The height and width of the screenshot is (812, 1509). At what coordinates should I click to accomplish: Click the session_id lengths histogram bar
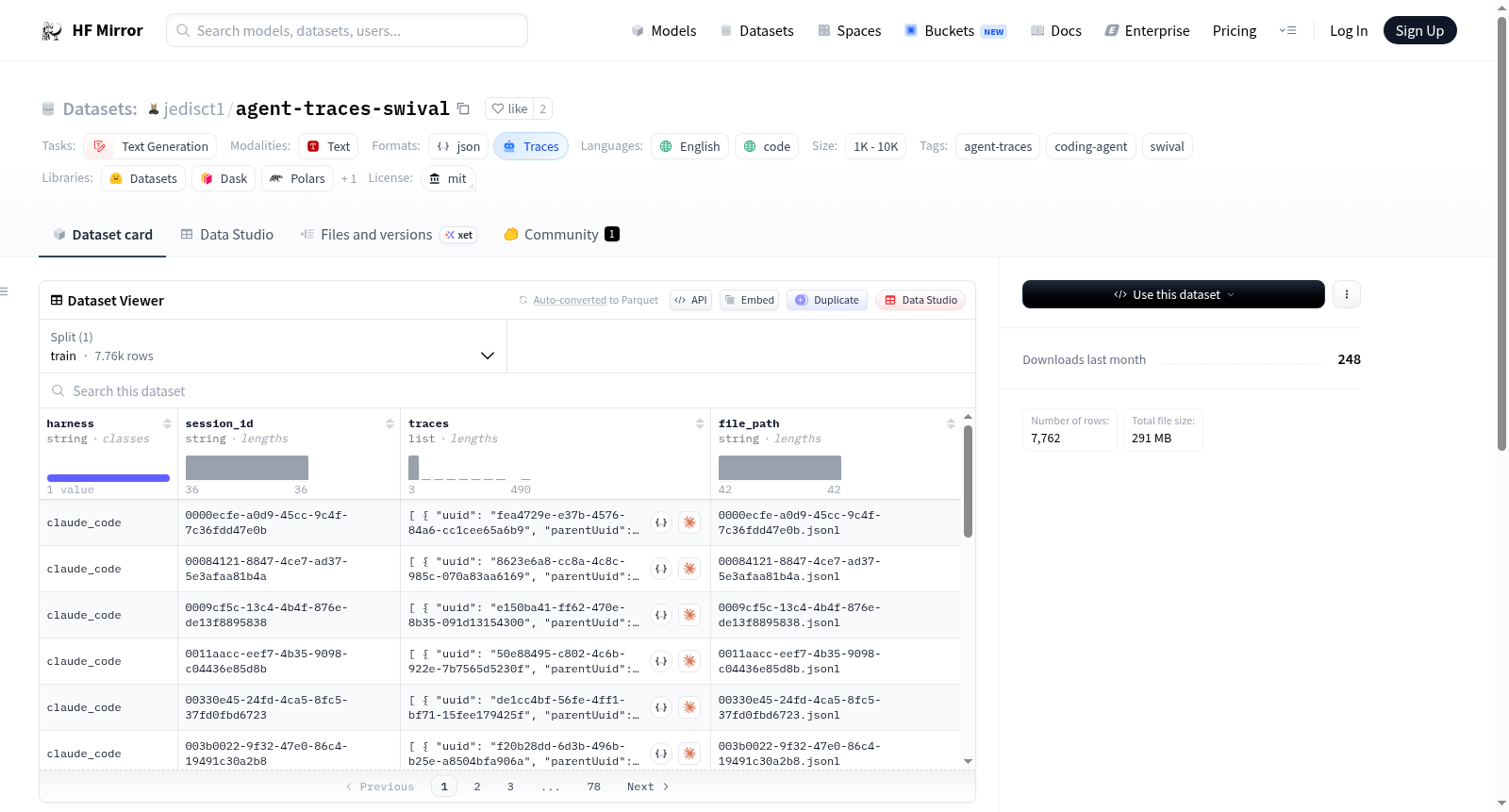[247, 468]
